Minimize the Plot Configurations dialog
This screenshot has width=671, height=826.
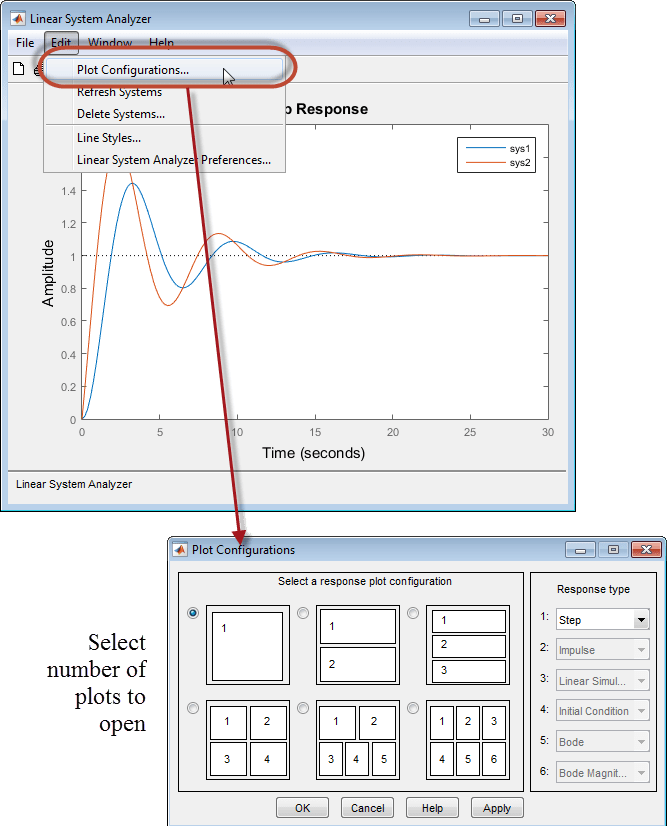[580, 549]
